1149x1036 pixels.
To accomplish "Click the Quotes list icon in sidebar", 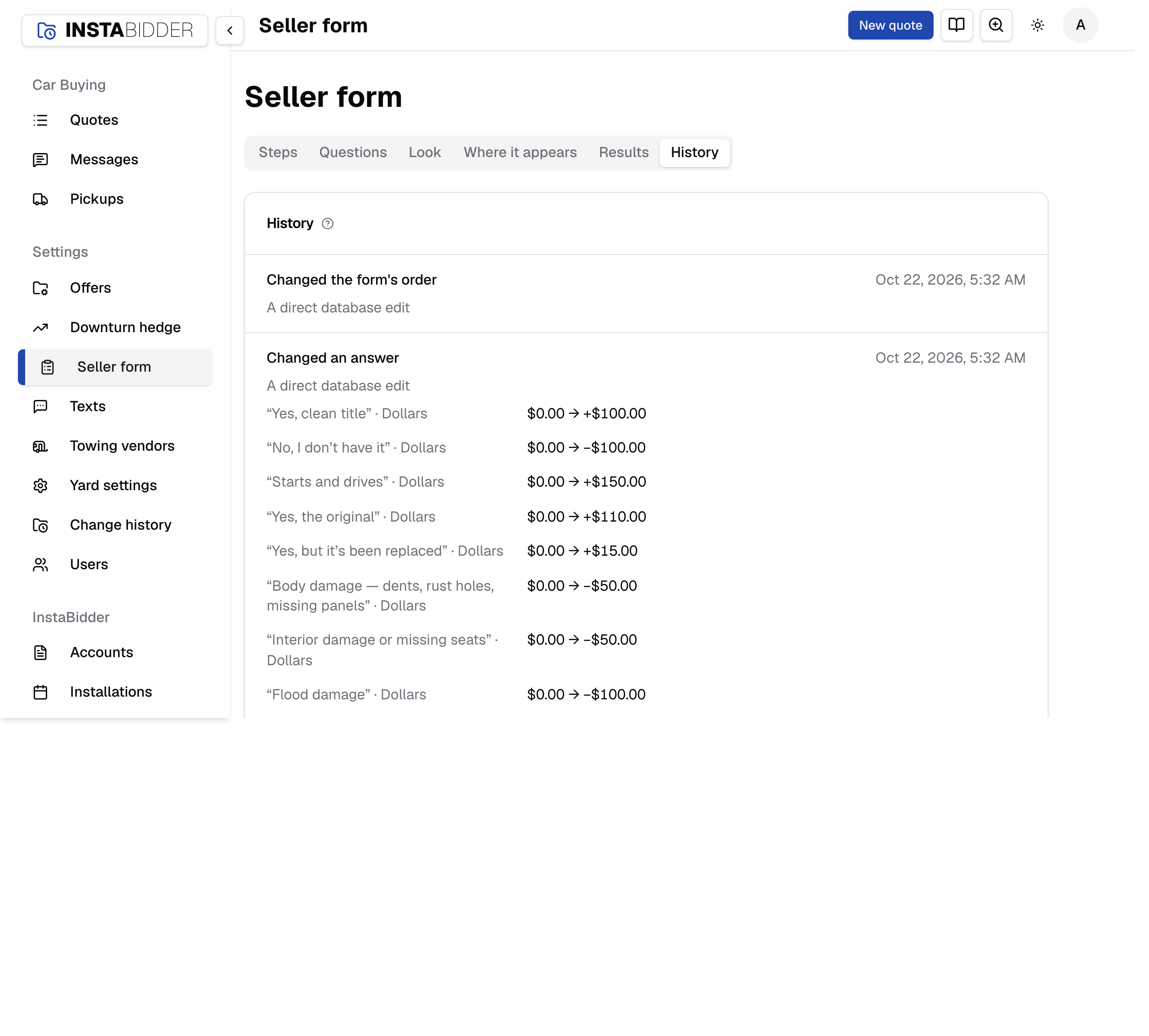I will 40,120.
